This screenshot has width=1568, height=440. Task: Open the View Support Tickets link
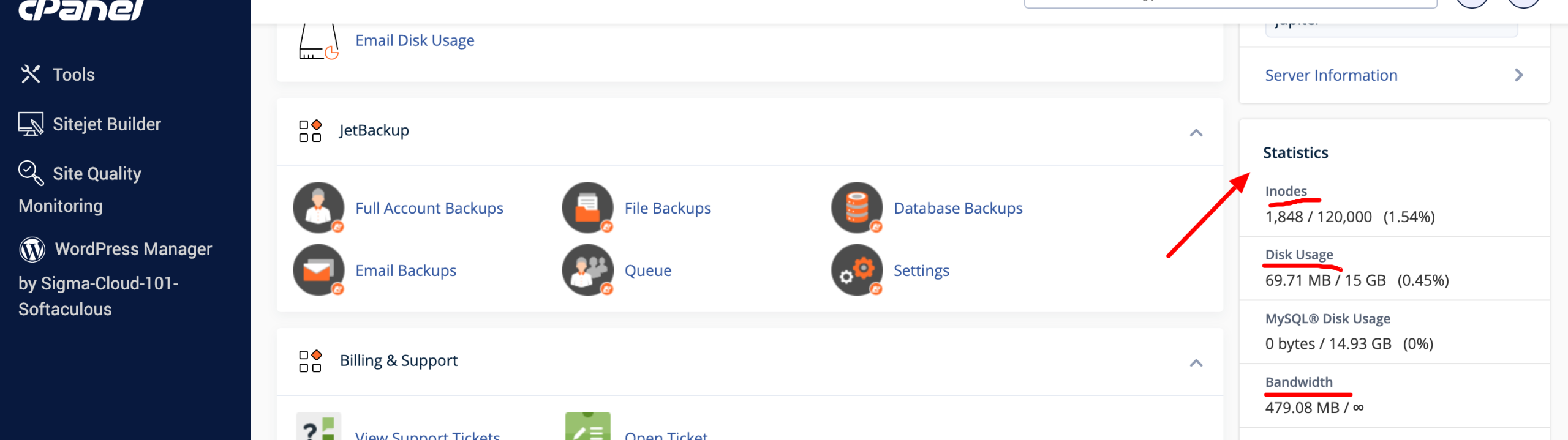tap(428, 434)
